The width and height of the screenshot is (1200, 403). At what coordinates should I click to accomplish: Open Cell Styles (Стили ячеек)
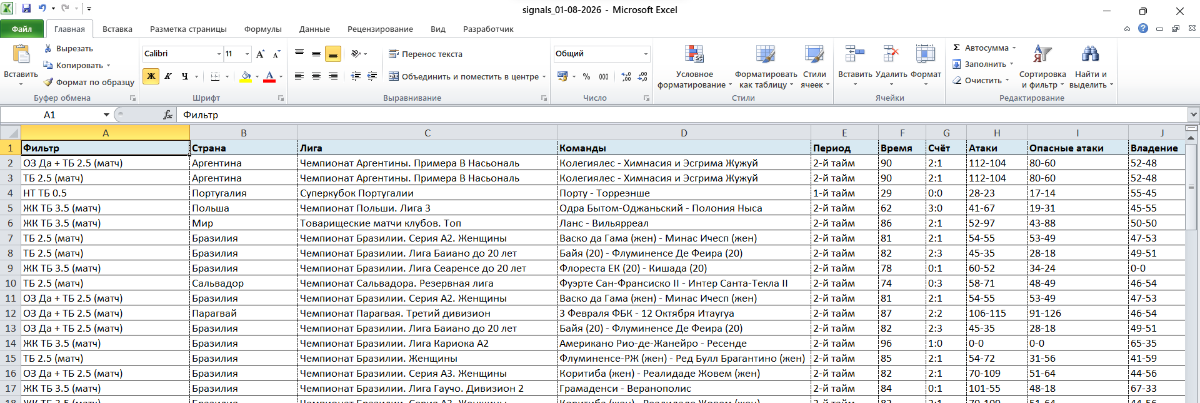point(815,67)
